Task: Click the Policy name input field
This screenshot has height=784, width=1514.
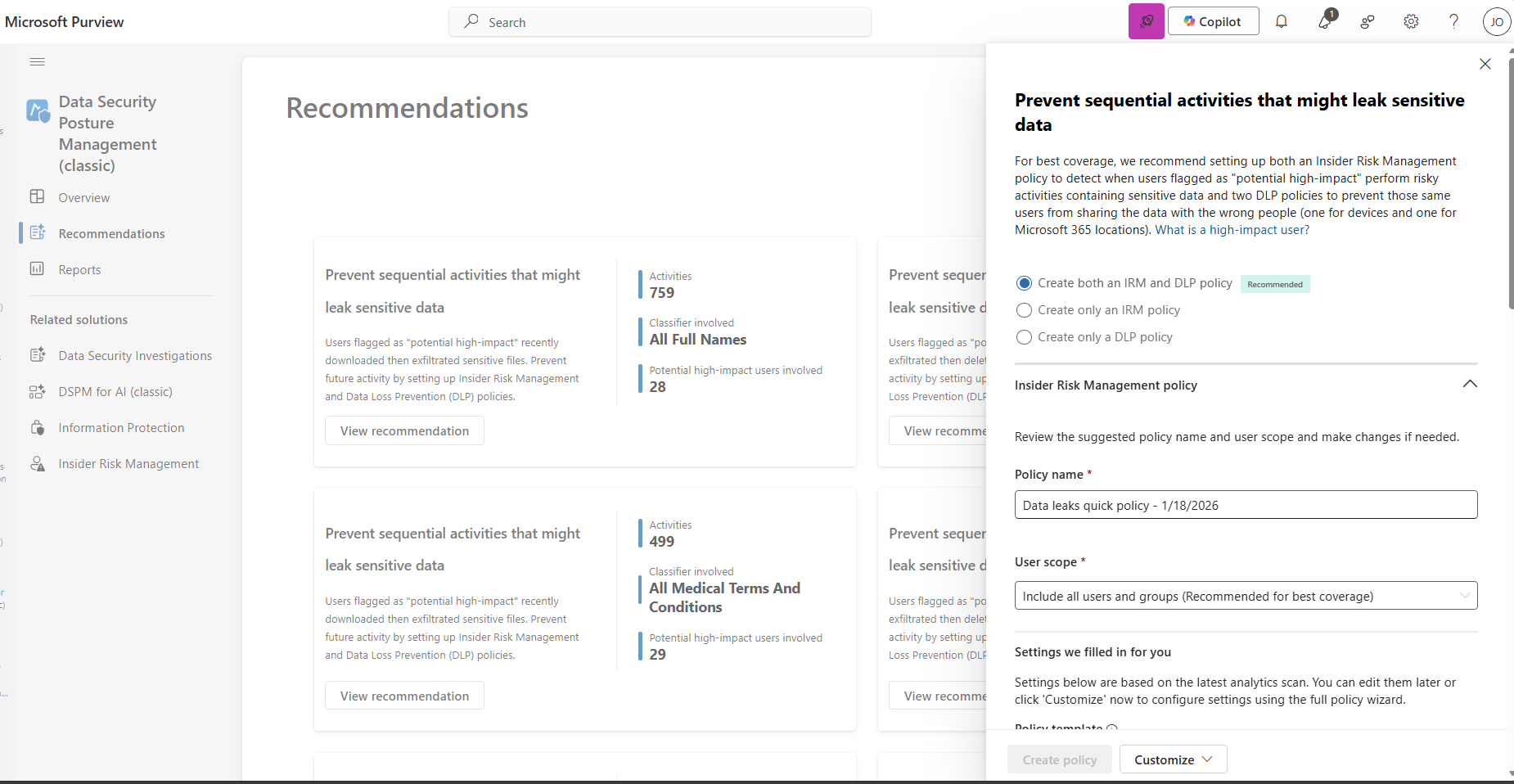Action: 1246,505
